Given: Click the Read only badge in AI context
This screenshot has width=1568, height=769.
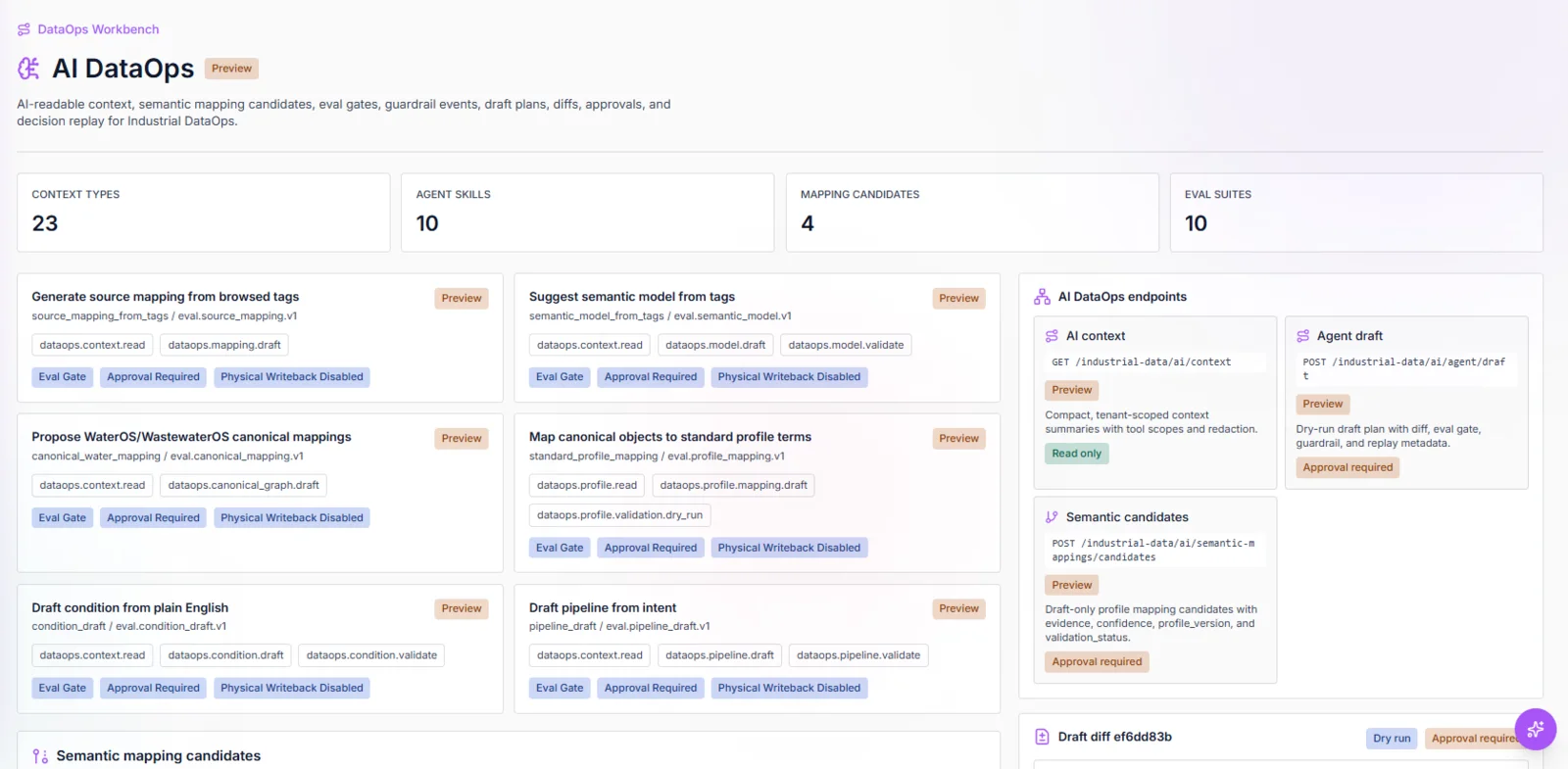Looking at the screenshot, I should coord(1076,454).
